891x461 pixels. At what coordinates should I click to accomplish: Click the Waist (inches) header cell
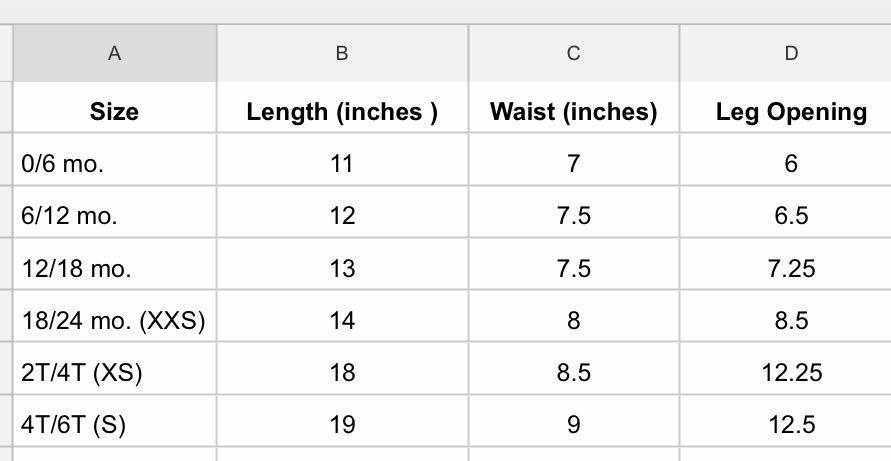(573, 111)
